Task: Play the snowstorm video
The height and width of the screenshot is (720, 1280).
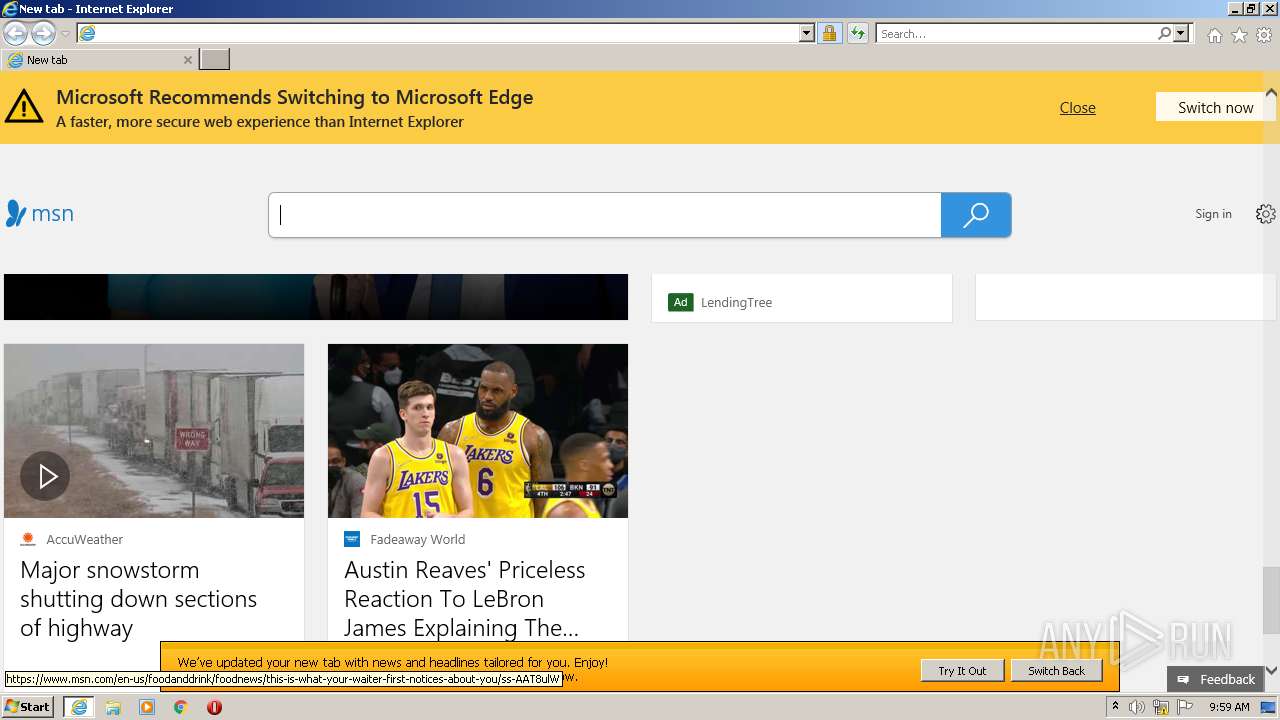Action: pyautogui.click(x=45, y=476)
